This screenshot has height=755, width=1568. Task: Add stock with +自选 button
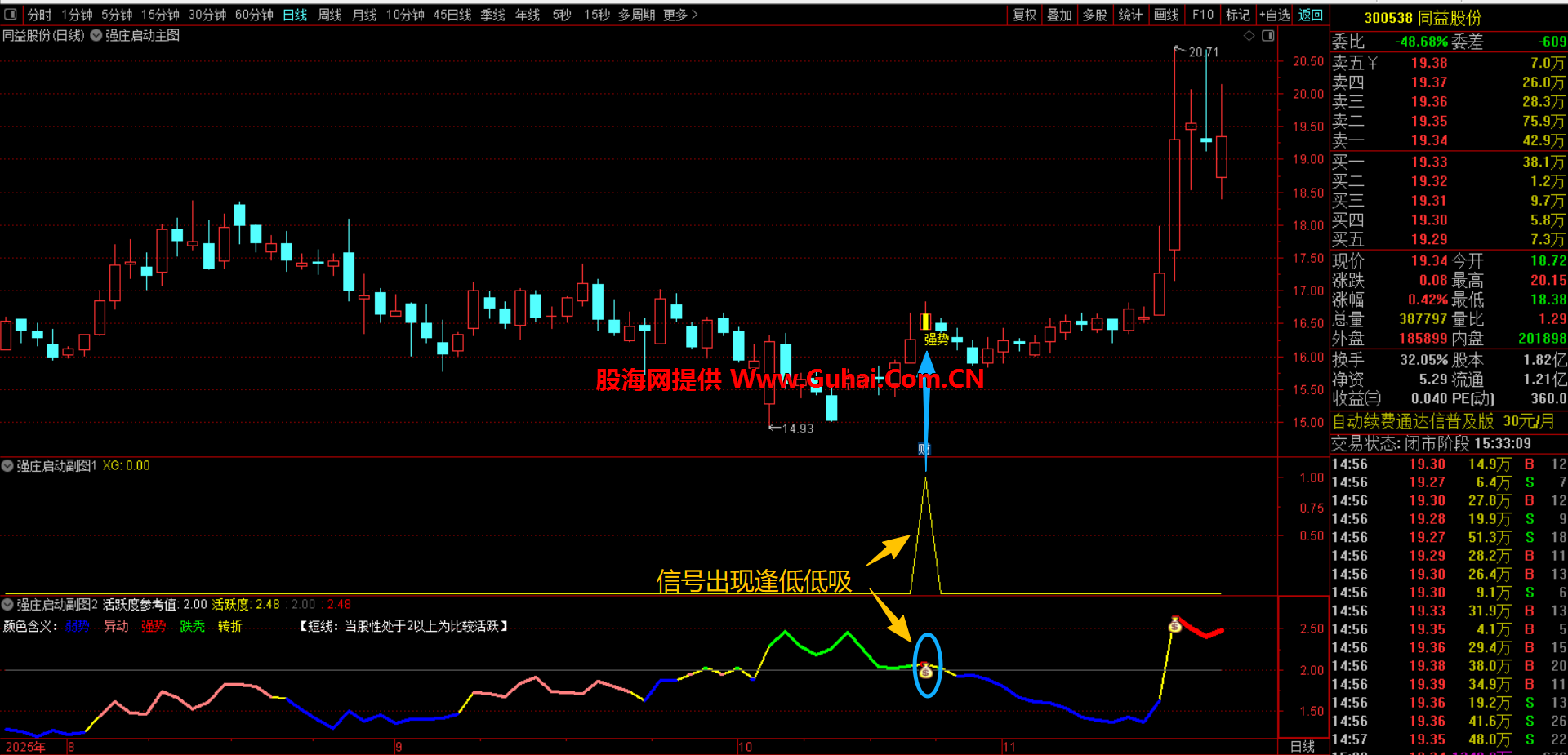pyautogui.click(x=1274, y=15)
